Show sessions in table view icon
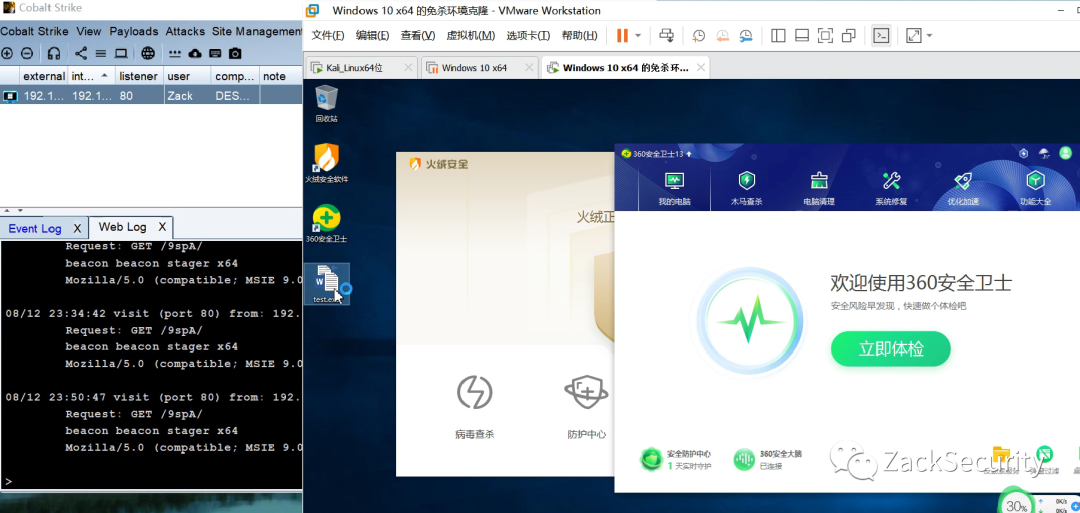The height and width of the screenshot is (513, 1080). [x=101, y=53]
